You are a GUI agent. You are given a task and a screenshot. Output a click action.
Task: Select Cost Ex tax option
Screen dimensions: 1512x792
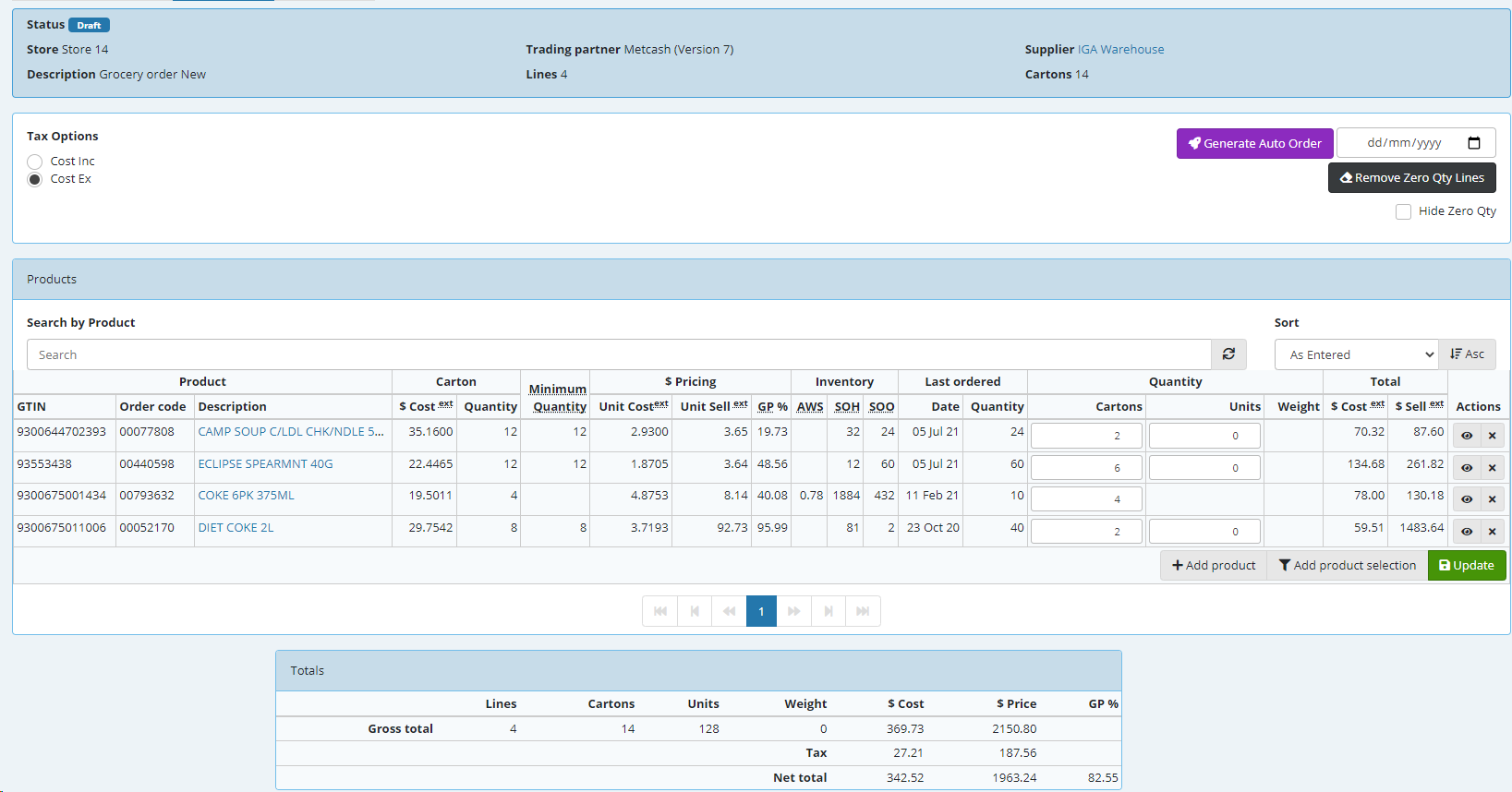(x=35, y=179)
